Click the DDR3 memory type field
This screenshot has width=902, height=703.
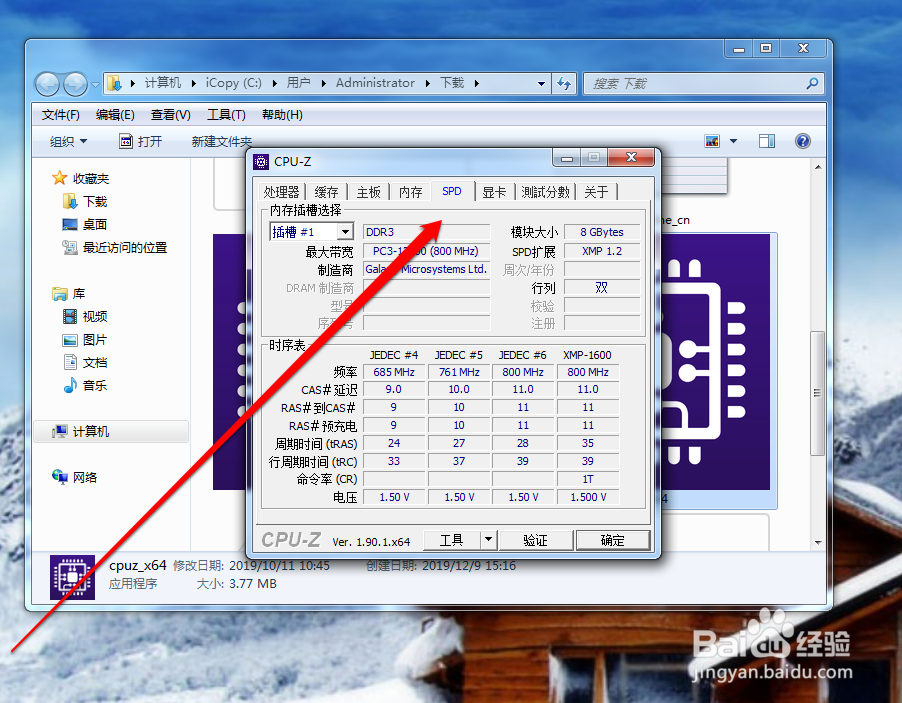[426, 232]
